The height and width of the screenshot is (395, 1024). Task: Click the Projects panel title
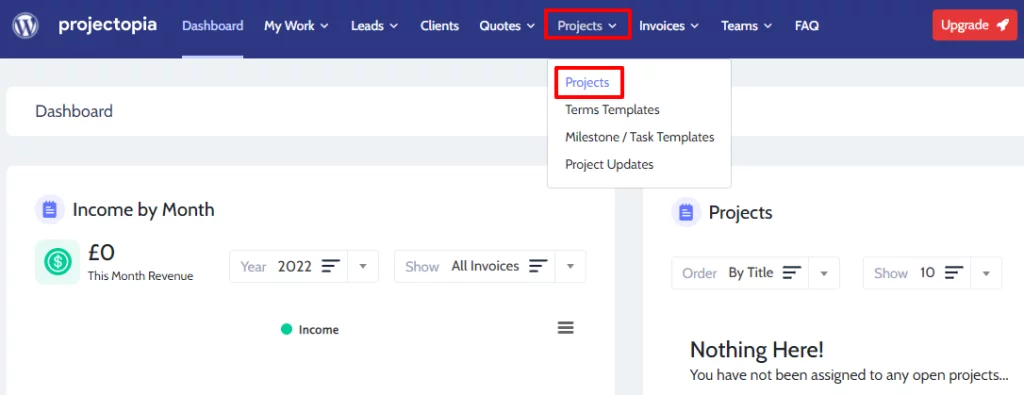pyautogui.click(x=741, y=212)
